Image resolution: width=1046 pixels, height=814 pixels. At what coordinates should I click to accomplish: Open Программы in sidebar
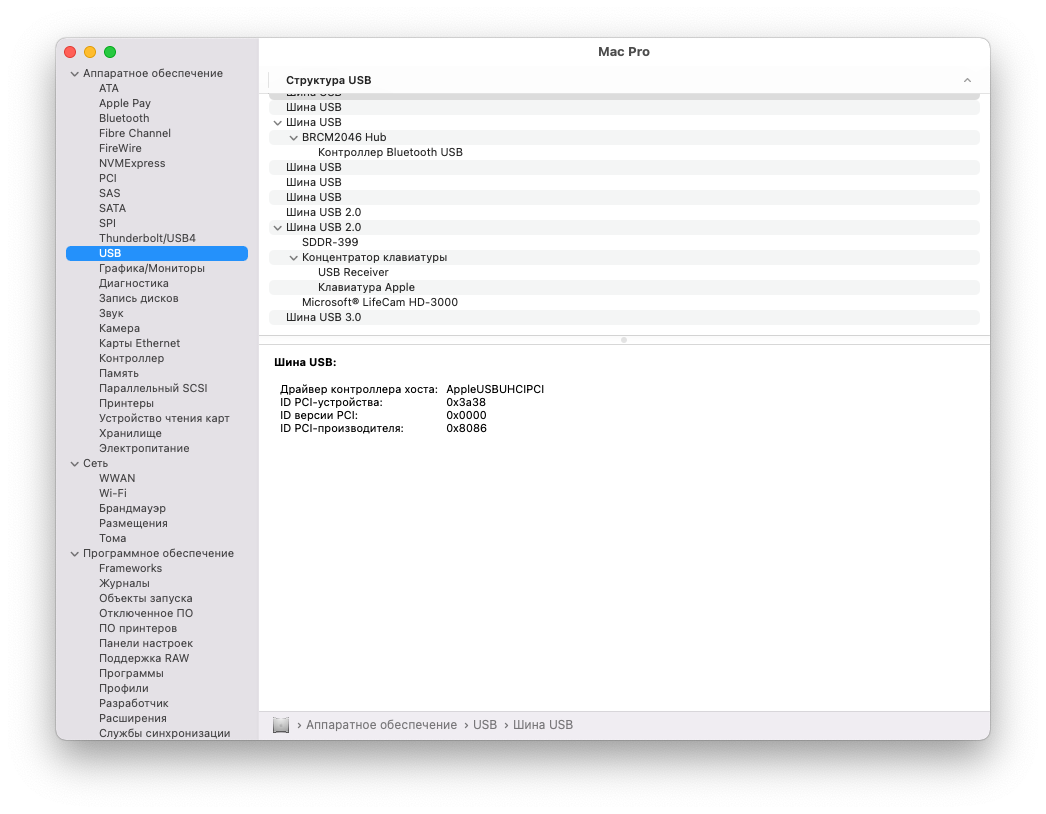point(131,674)
